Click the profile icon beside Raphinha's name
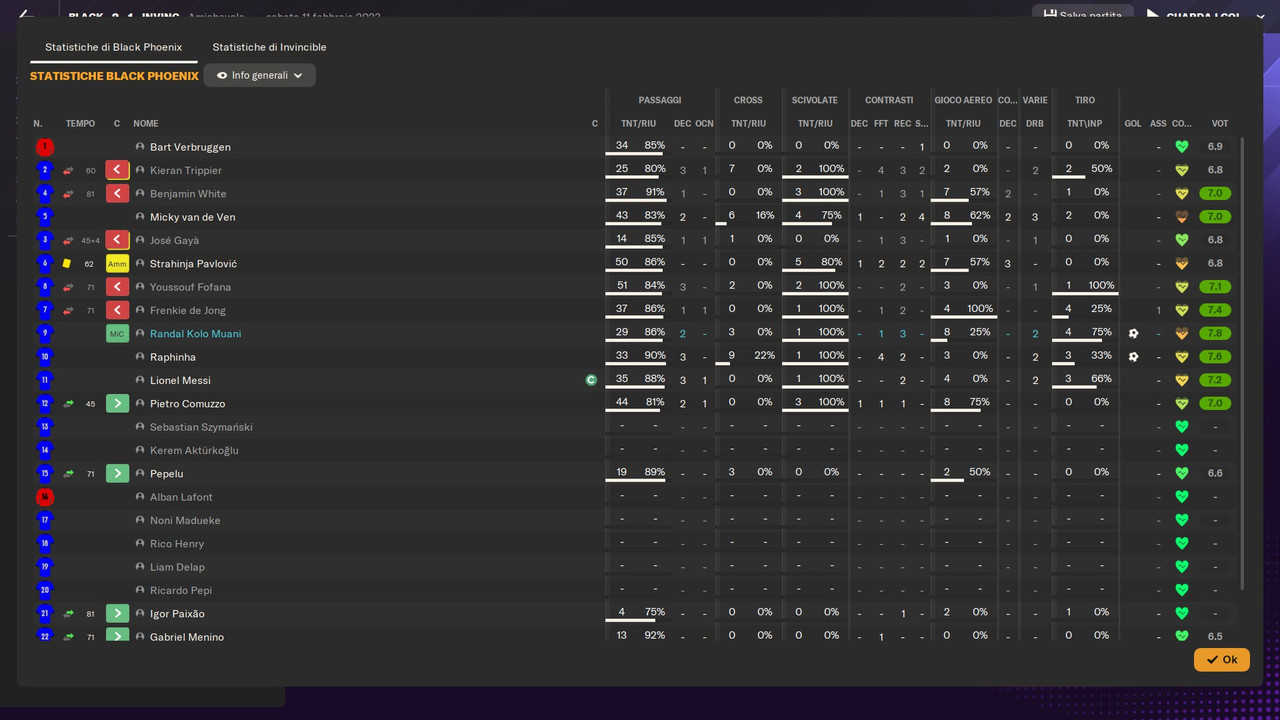This screenshot has width=1280, height=720. (140, 357)
